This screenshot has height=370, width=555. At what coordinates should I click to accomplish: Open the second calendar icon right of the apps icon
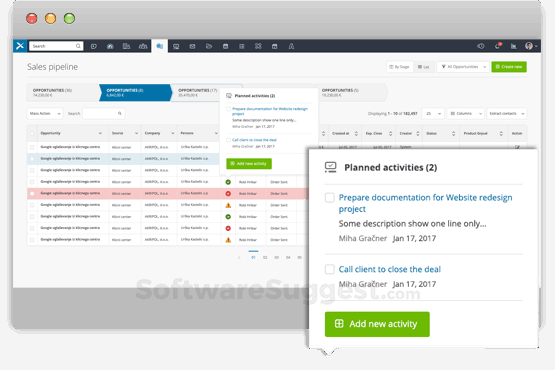(x=274, y=46)
